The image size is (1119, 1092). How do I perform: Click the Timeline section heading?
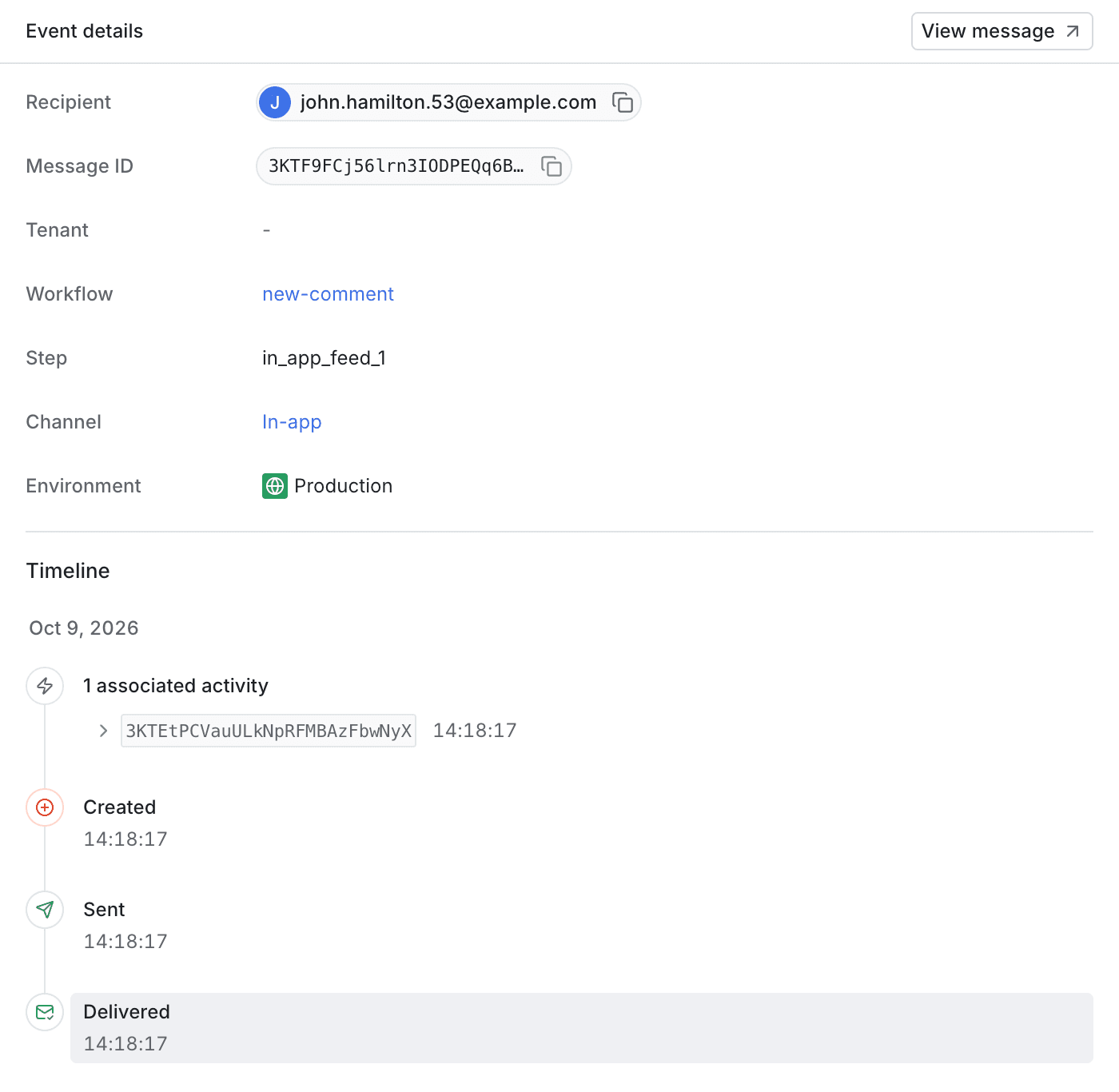coord(68,571)
